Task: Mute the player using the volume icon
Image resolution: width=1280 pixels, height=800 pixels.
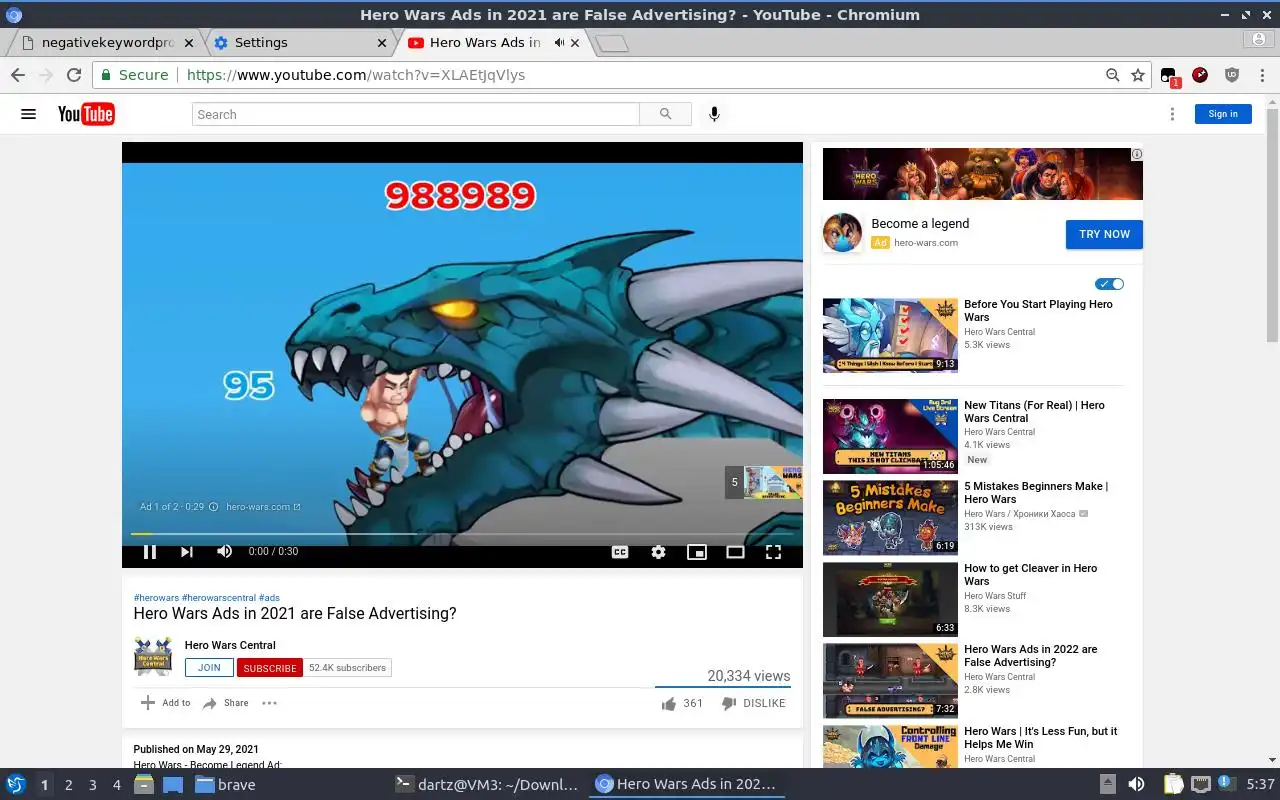Action: point(225,551)
